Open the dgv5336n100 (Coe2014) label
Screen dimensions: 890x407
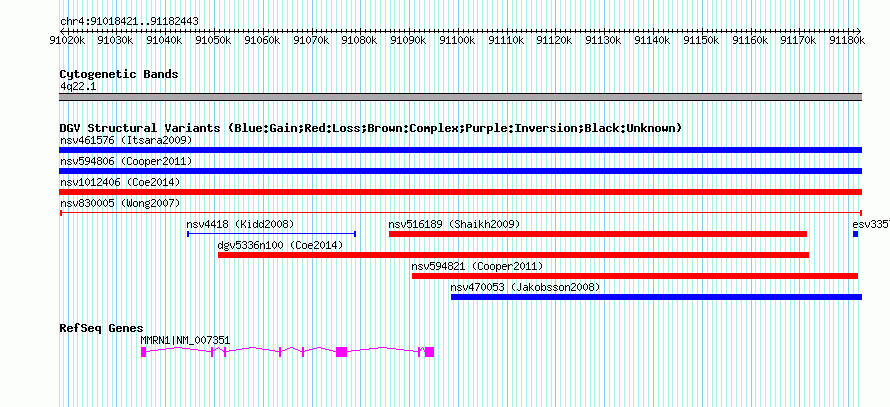coord(280,245)
